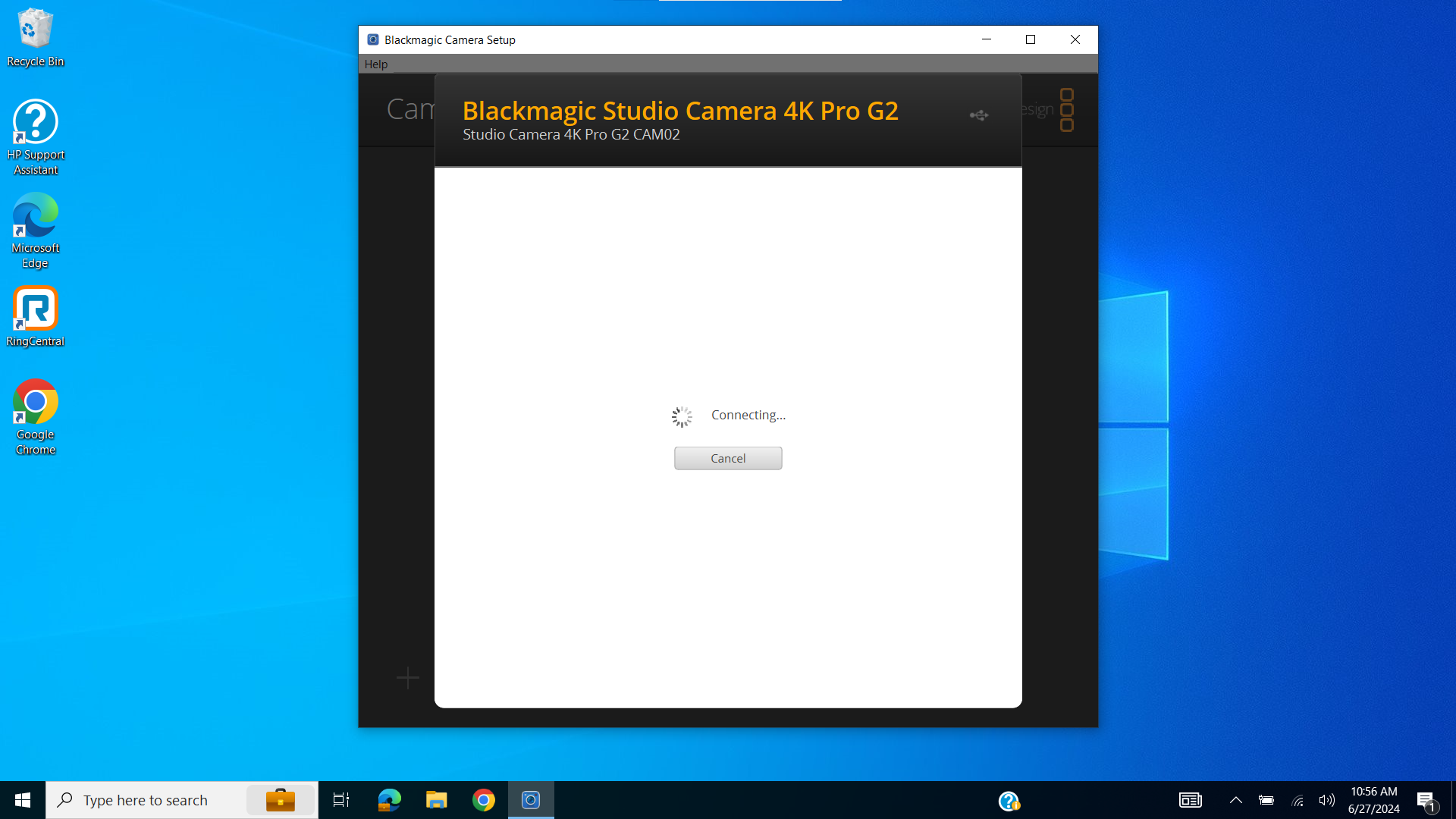The height and width of the screenshot is (819, 1456).
Task: Open the volume control tray icon
Action: click(x=1327, y=800)
